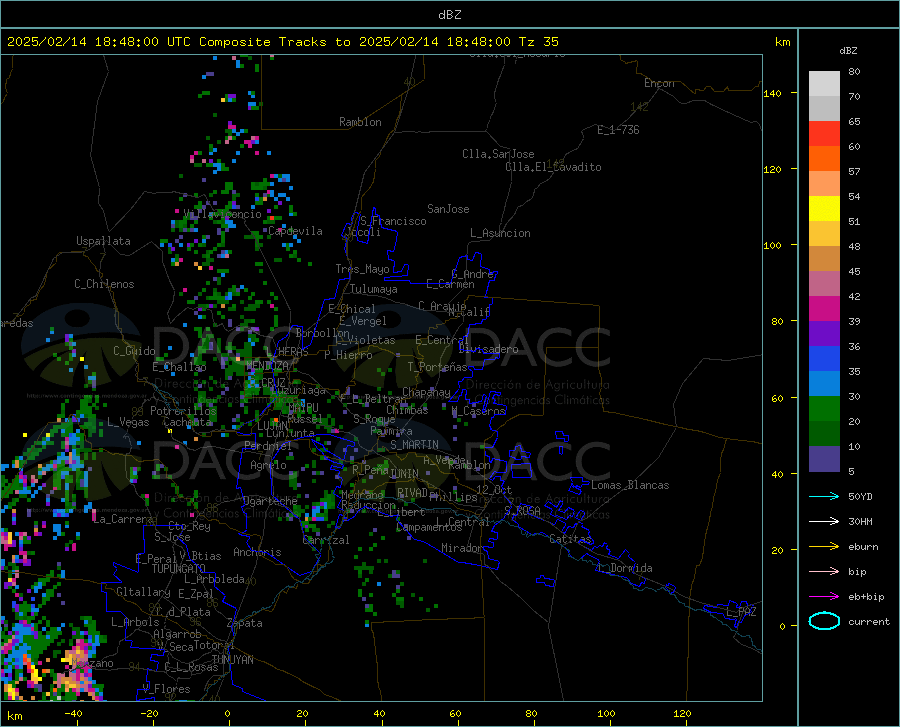Click the magenta eb+bip arrow icon
900x727 pixels.
[x=824, y=597]
